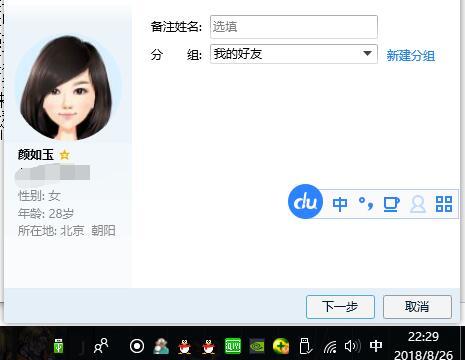465x360 pixels.
Task: Toggle Chinese mode 中 on Baidu IME bar
Action: click(x=340, y=203)
